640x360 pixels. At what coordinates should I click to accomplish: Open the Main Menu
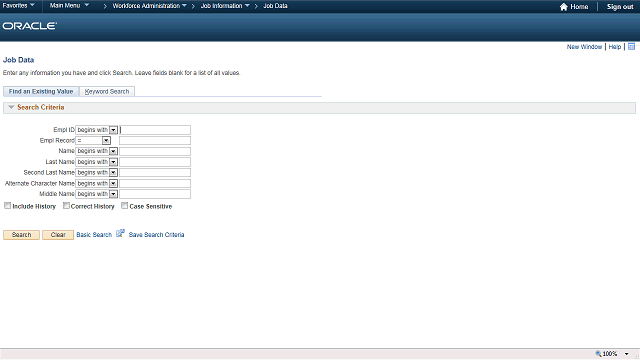click(69, 6)
